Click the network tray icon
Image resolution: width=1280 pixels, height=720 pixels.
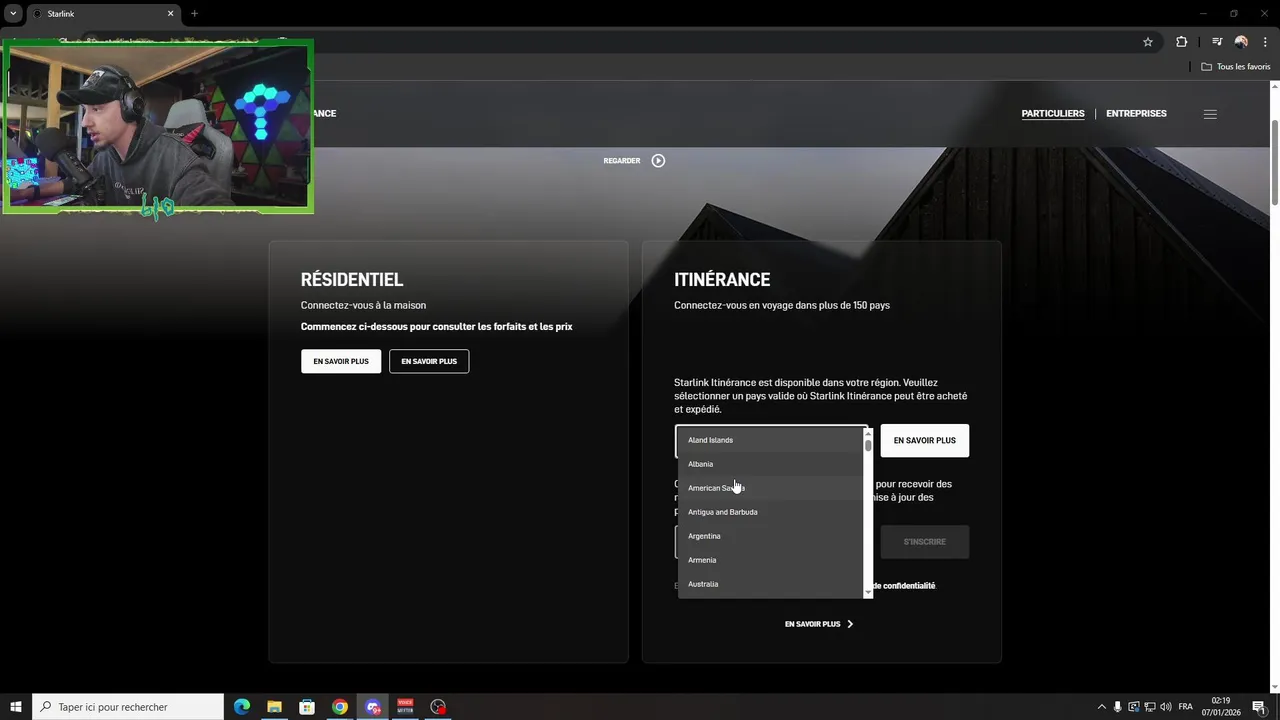(1150, 707)
